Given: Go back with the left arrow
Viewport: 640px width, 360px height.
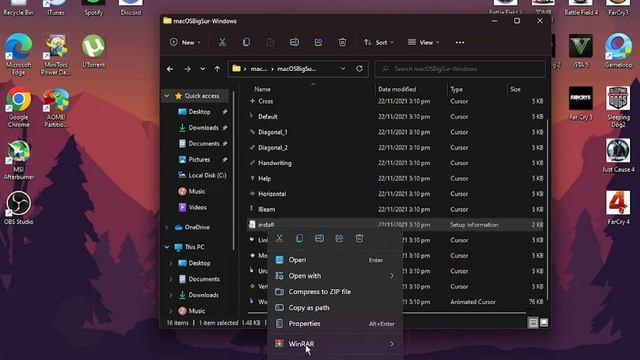Looking at the screenshot, I should [x=170, y=69].
